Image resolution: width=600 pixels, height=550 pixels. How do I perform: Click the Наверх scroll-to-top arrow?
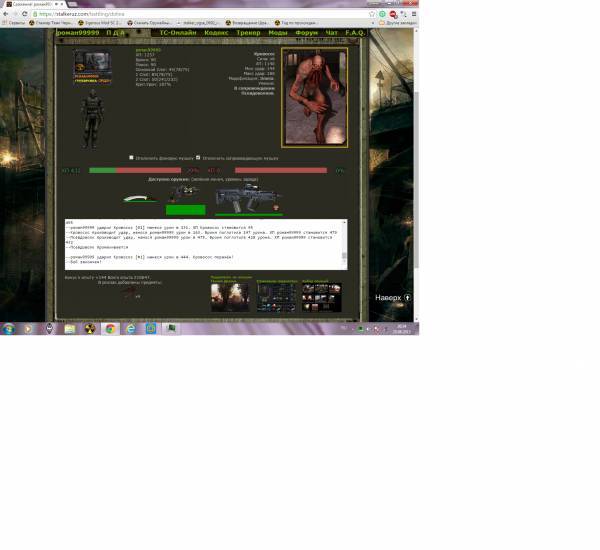(407, 298)
